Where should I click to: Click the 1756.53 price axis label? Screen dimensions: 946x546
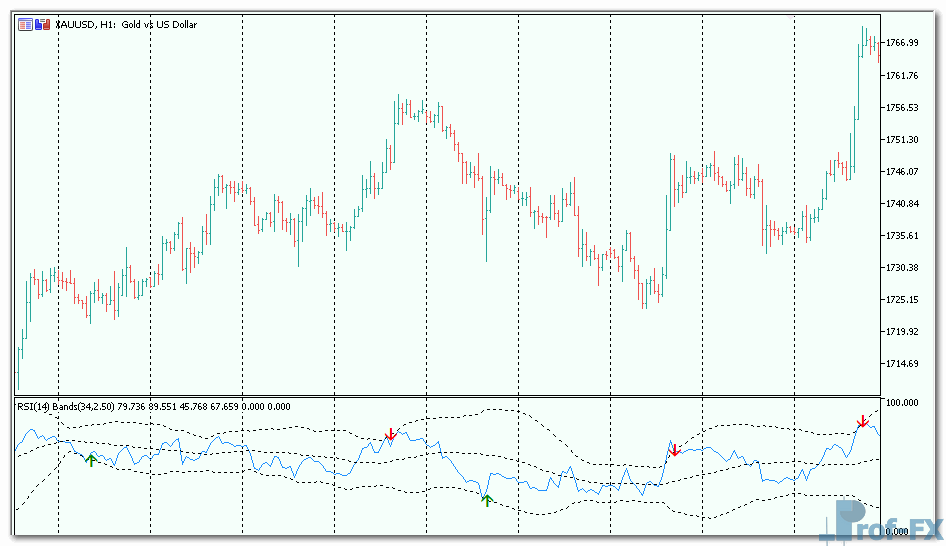[902, 108]
